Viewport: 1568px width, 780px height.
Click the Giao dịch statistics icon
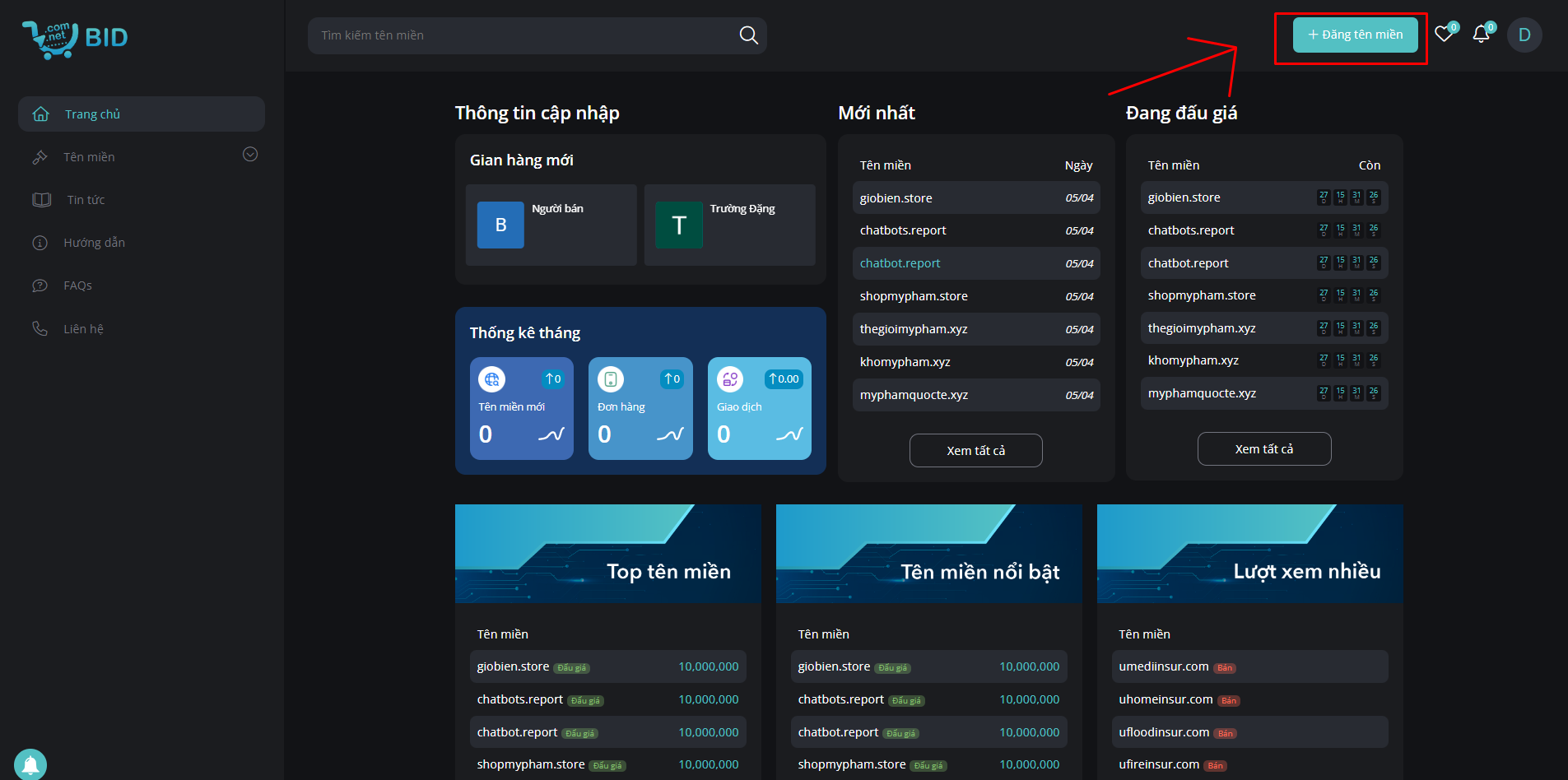pos(729,379)
